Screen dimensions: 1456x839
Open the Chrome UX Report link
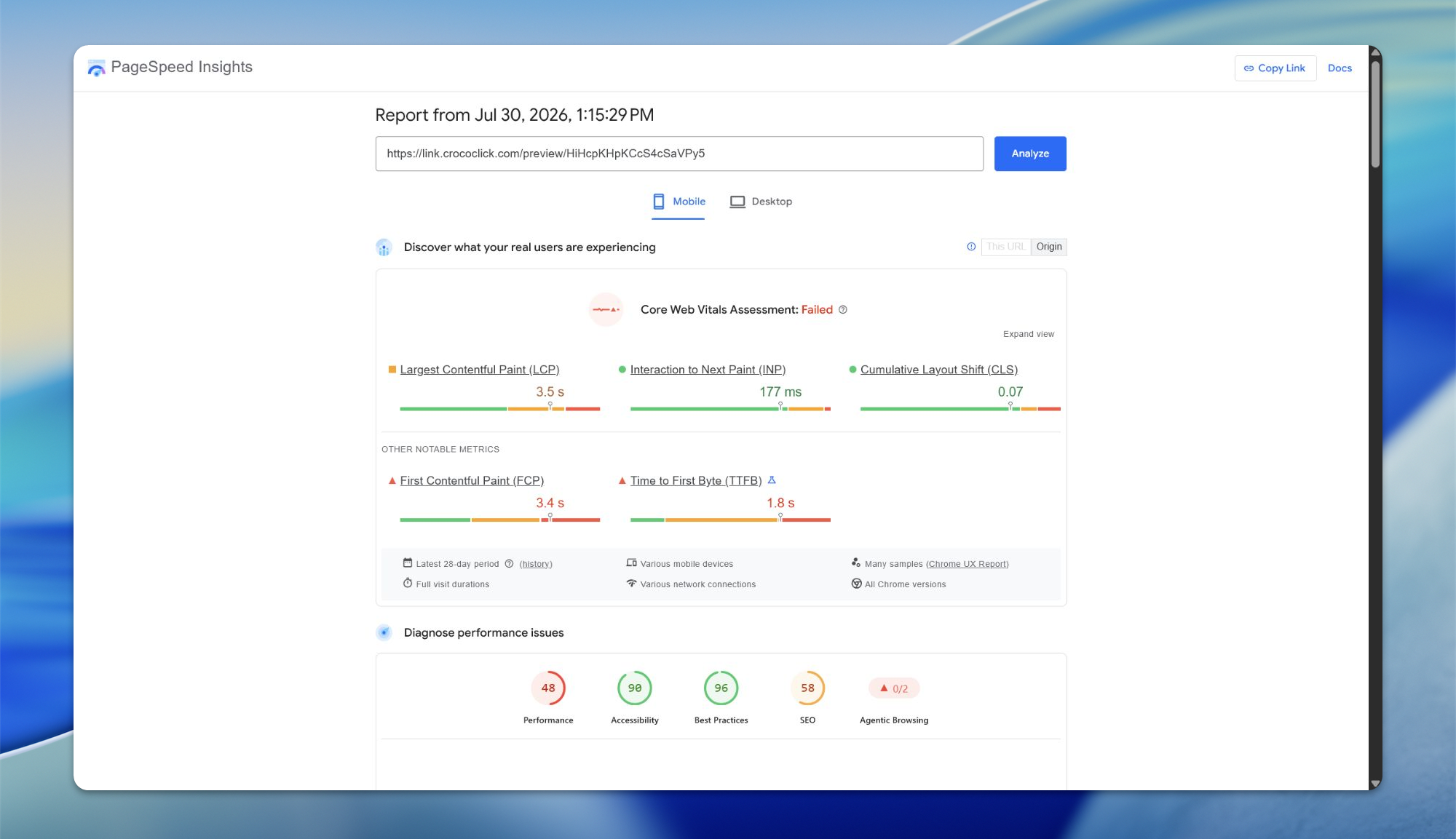(968, 564)
